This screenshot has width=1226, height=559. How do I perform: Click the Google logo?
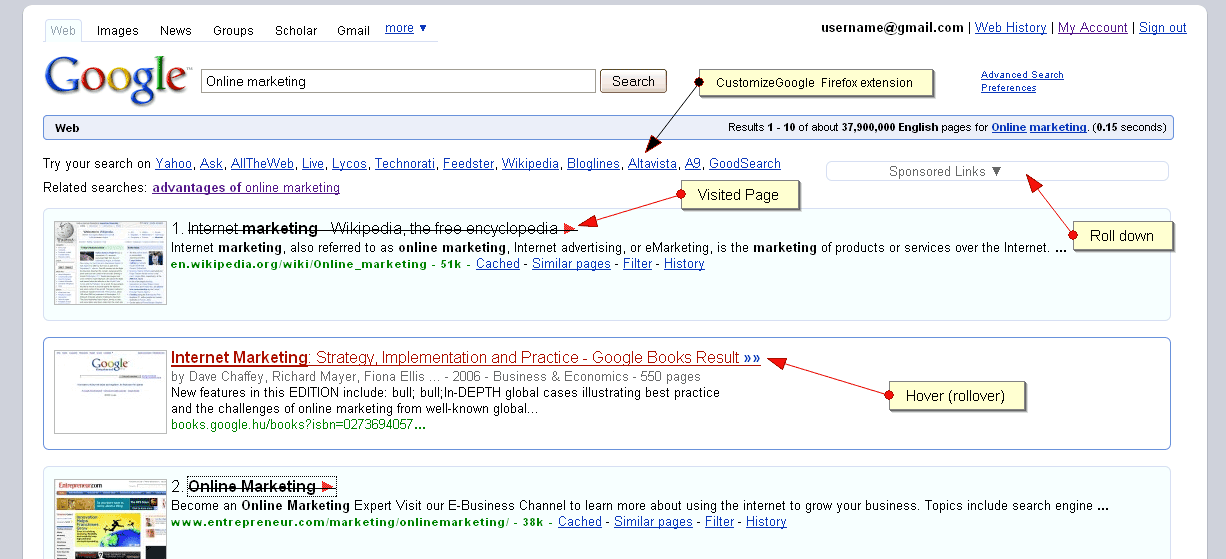(116, 81)
